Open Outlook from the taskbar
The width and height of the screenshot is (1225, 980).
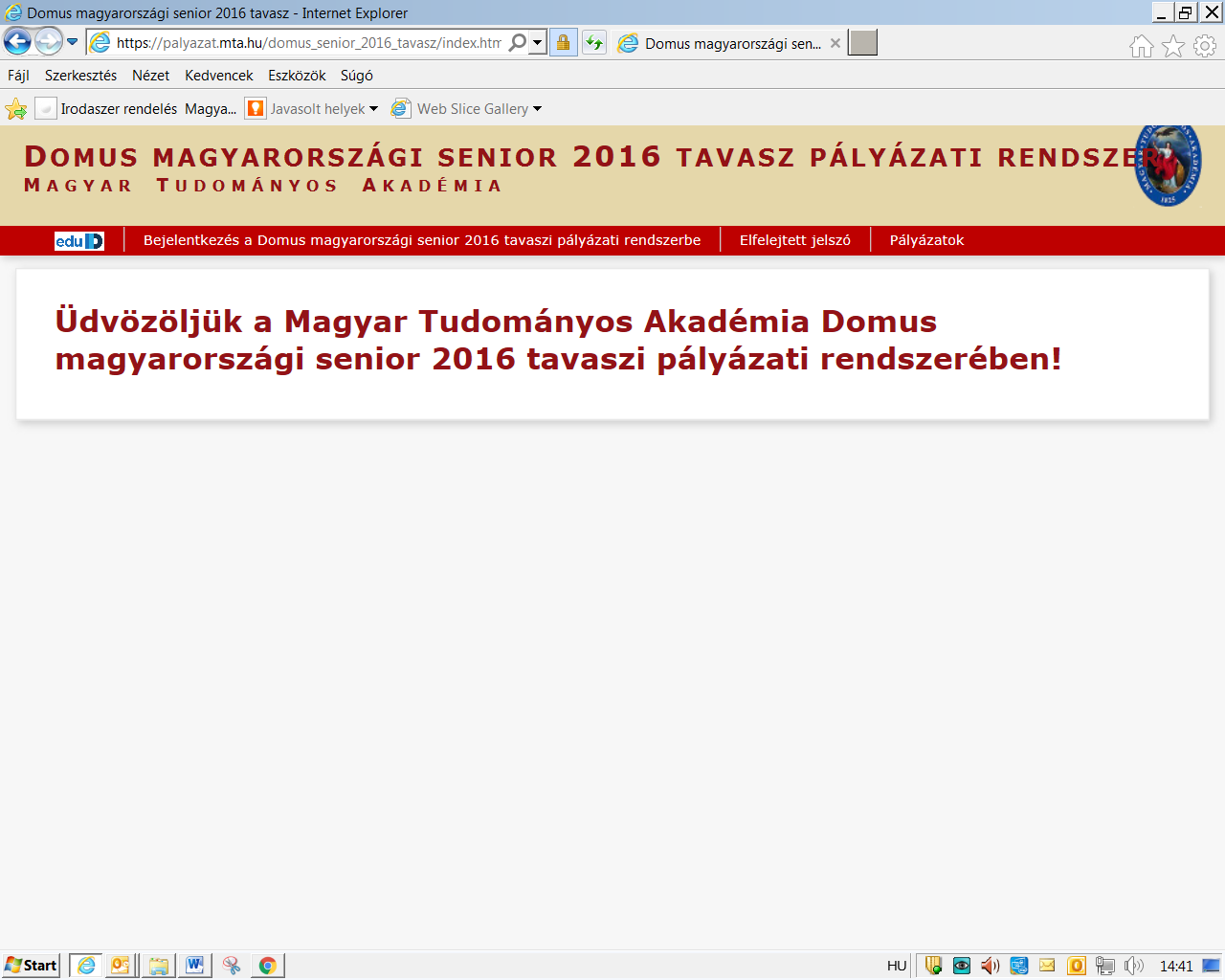[121, 966]
